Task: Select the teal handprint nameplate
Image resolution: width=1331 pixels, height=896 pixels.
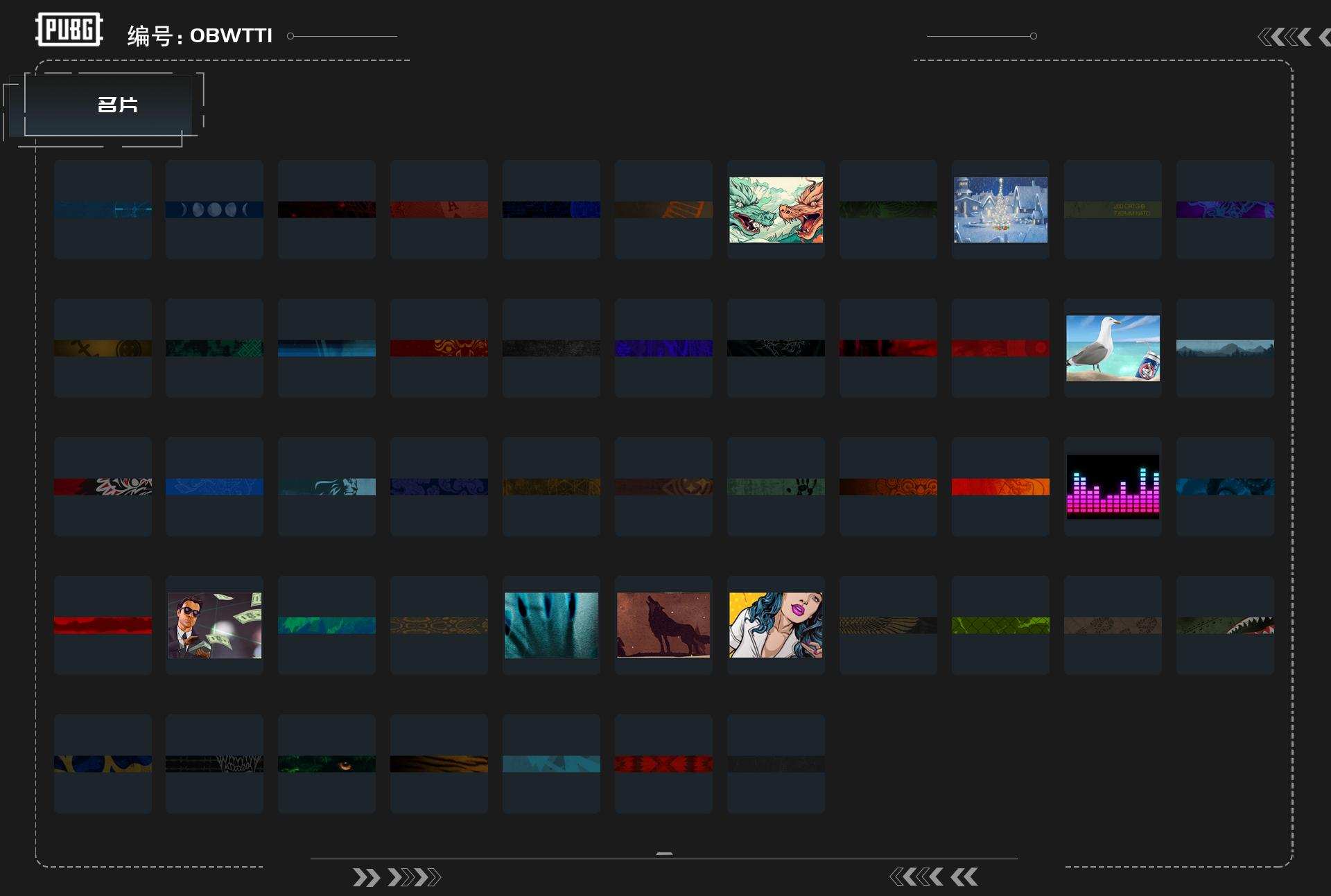Action: click(551, 625)
